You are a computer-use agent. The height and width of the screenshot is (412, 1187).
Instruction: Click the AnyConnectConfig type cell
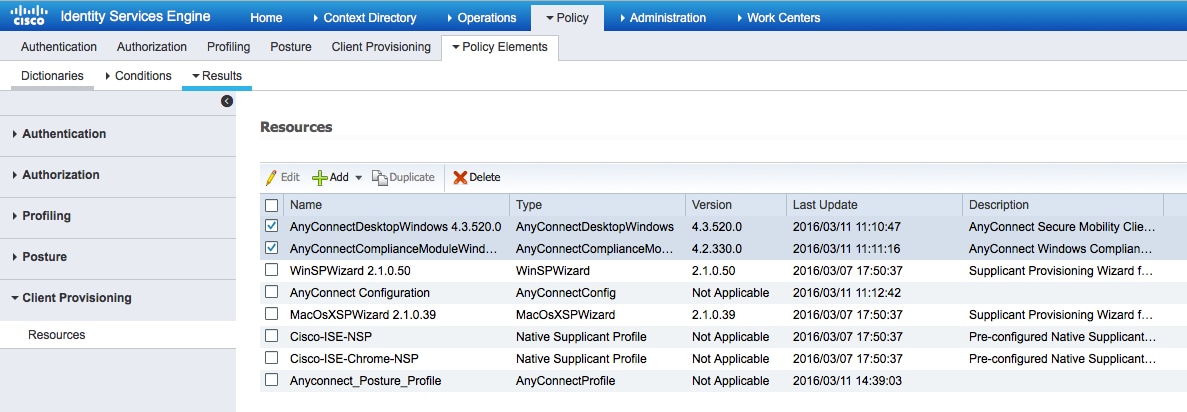pyautogui.click(x=565, y=292)
